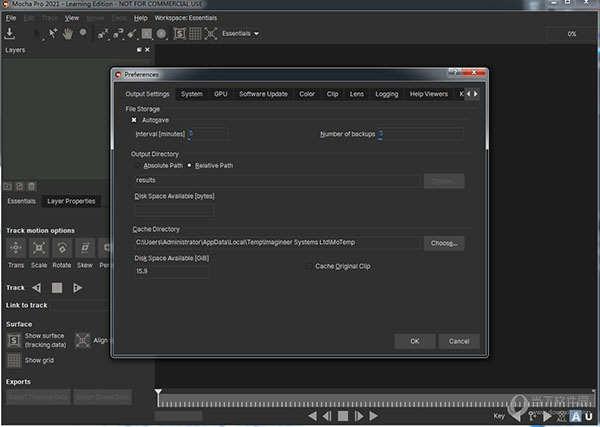Switch to Layer Properties tab

coord(71,201)
